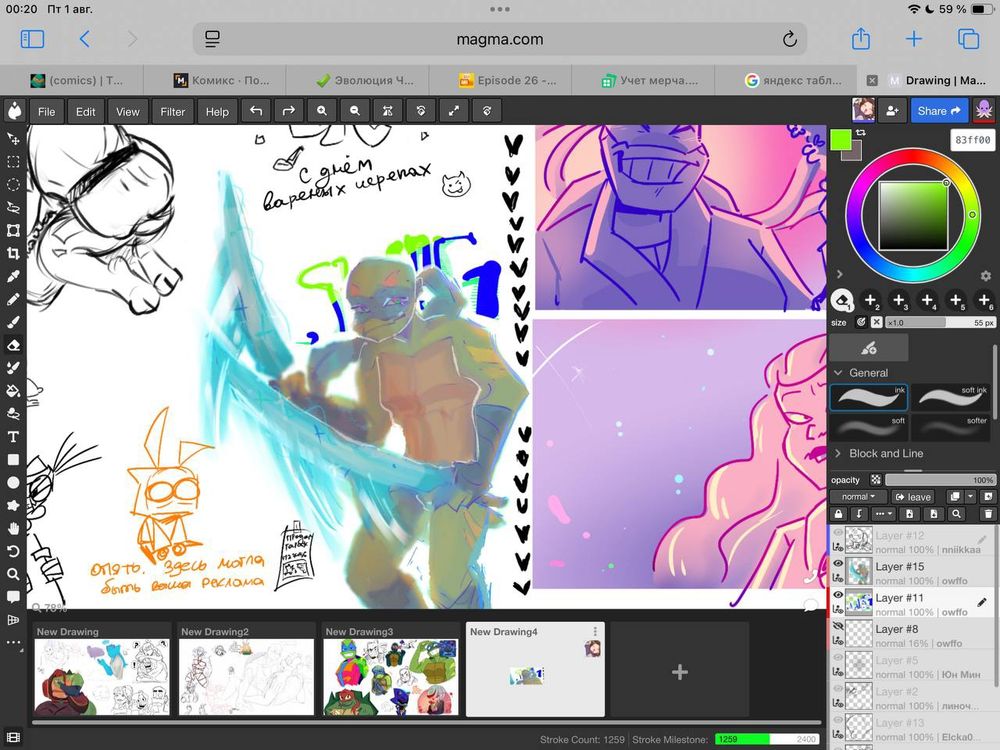Image resolution: width=1000 pixels, height=750 pixels.
Task: Select the Paint Bucket fill tool
Action: tap(13, 391)
